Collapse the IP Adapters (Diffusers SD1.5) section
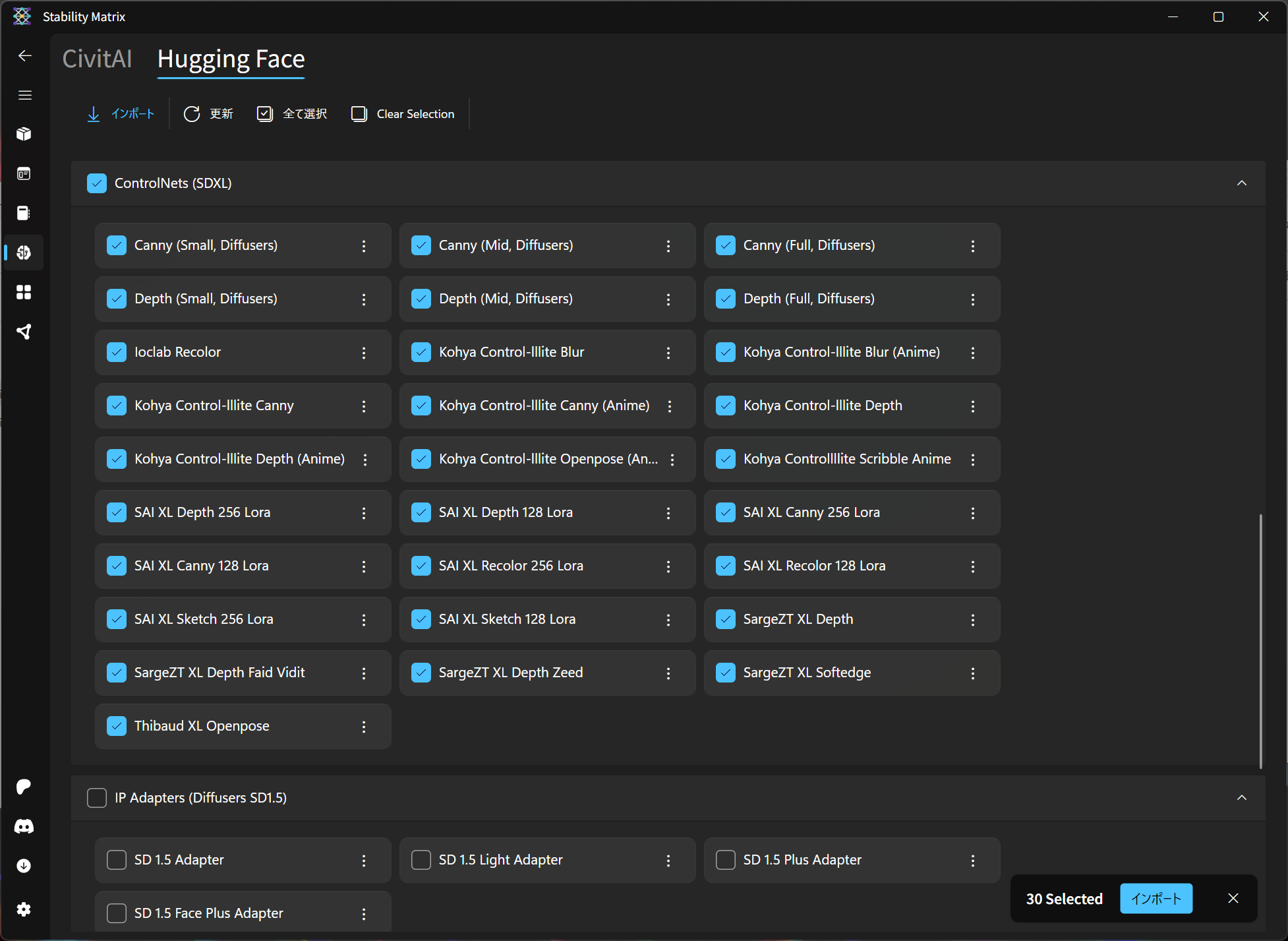 [1241, 798]
